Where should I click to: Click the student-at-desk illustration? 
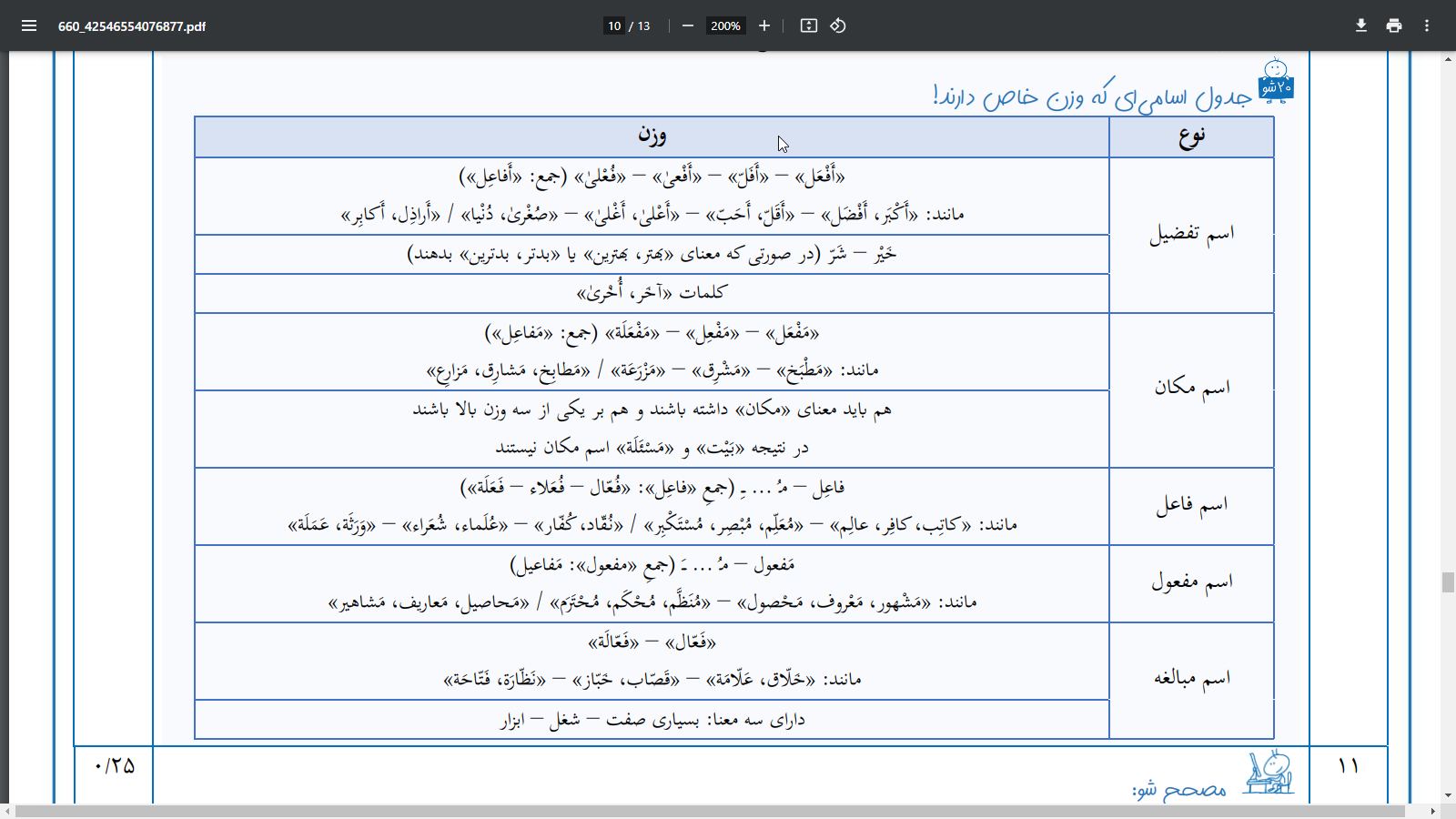1270,773
